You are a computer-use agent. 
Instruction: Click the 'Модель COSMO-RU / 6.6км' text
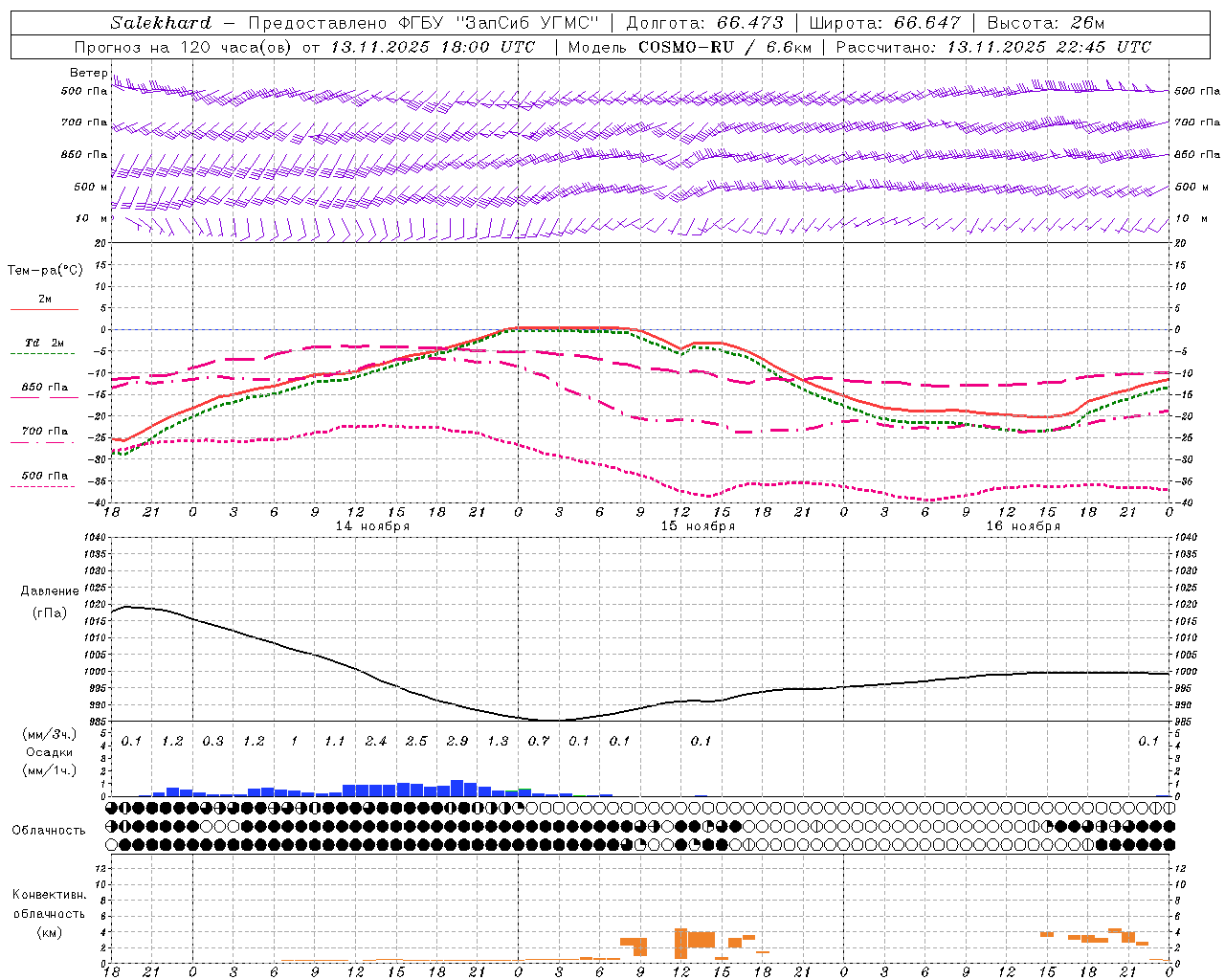point(689,47)
